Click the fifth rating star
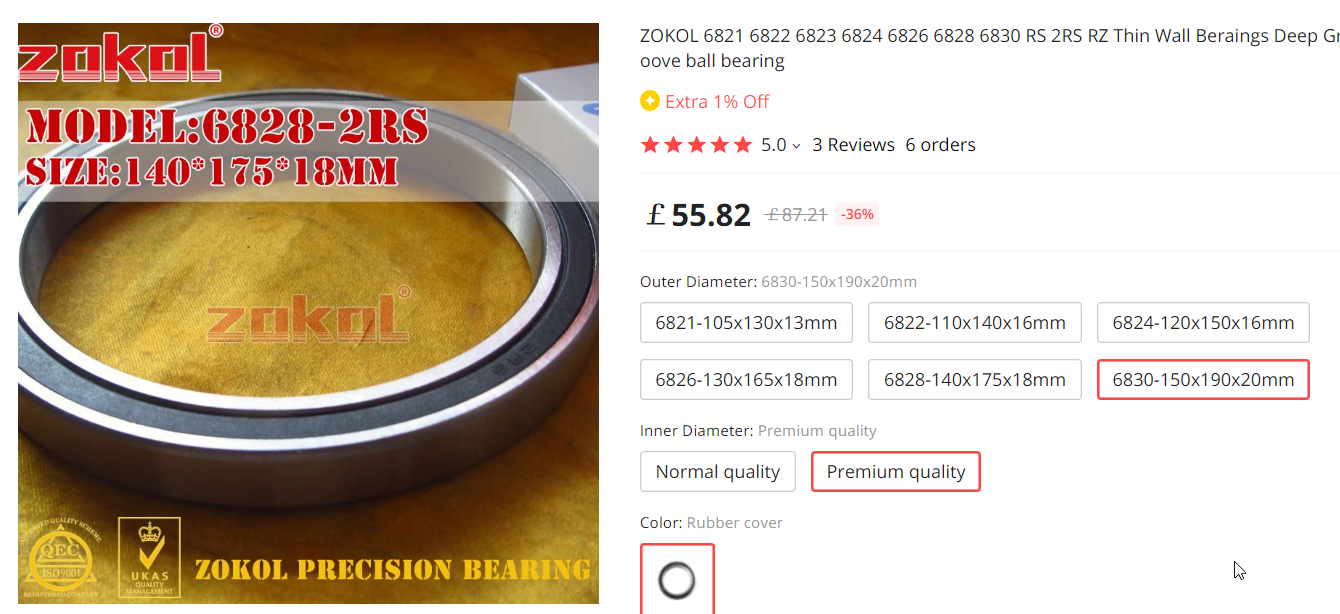The width and height of the screenshot is (1340, 614). (742, 145)
